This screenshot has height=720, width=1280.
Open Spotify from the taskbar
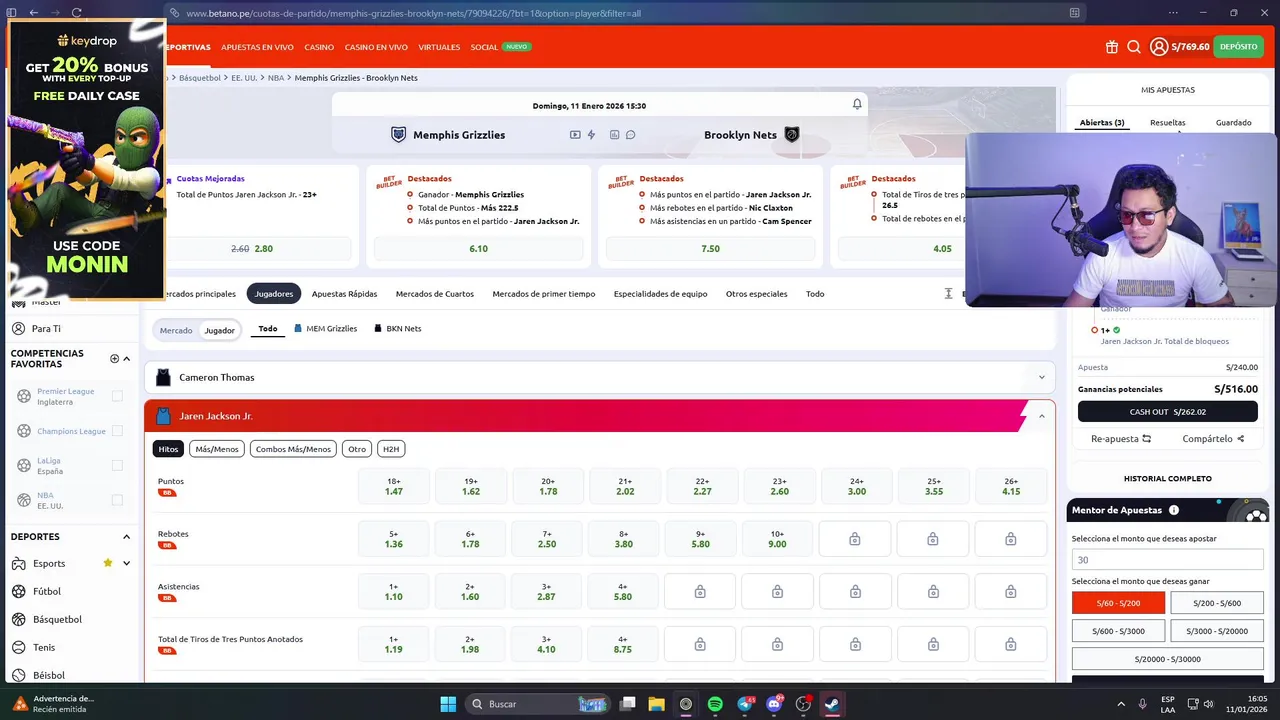pos(715,704)
